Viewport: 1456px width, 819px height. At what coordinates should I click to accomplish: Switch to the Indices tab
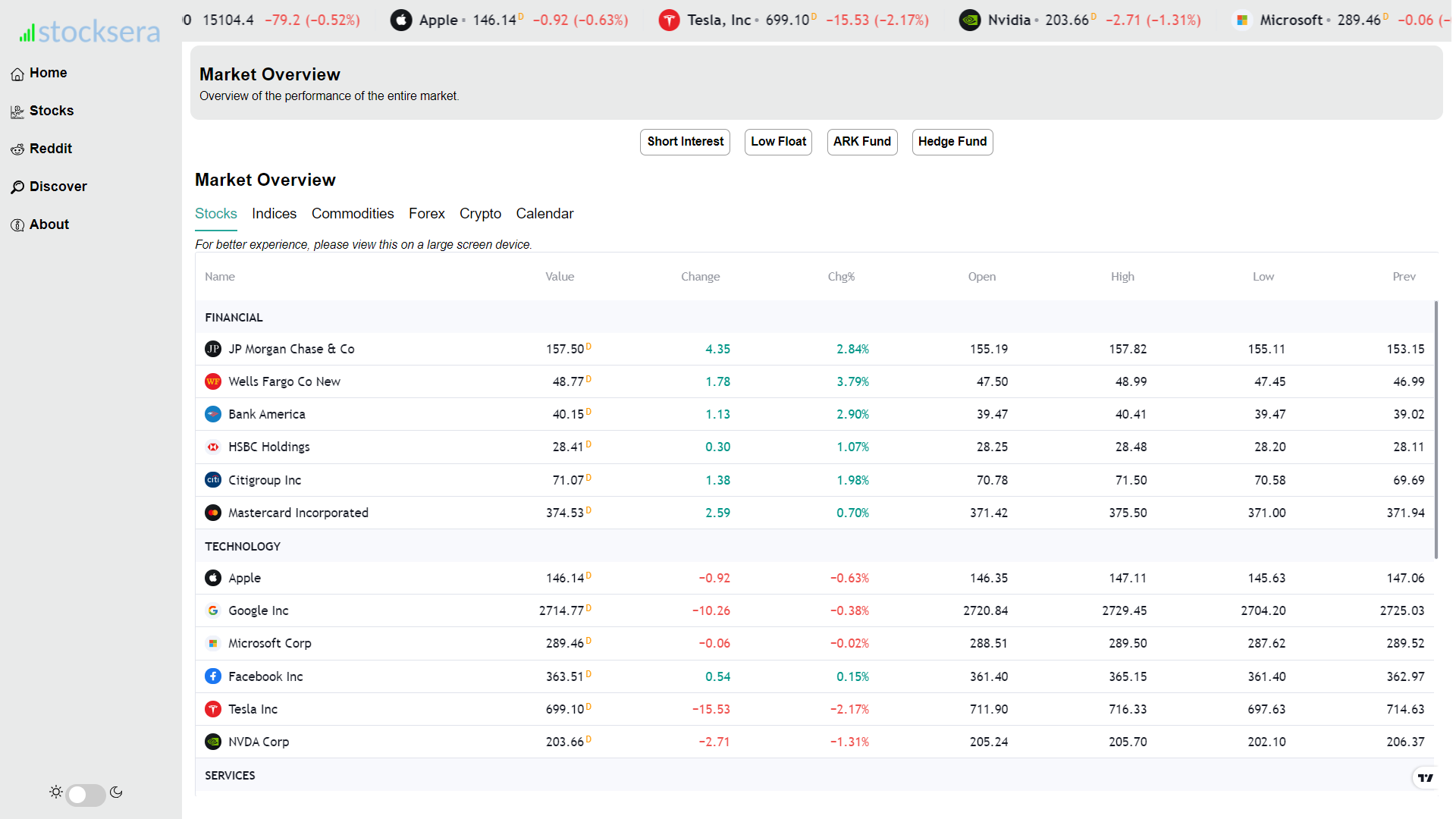point(274,214)
